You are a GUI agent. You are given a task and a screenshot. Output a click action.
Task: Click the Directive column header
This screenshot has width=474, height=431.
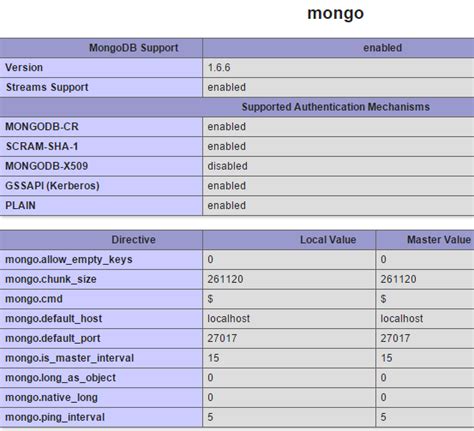[x=134, y=240]
